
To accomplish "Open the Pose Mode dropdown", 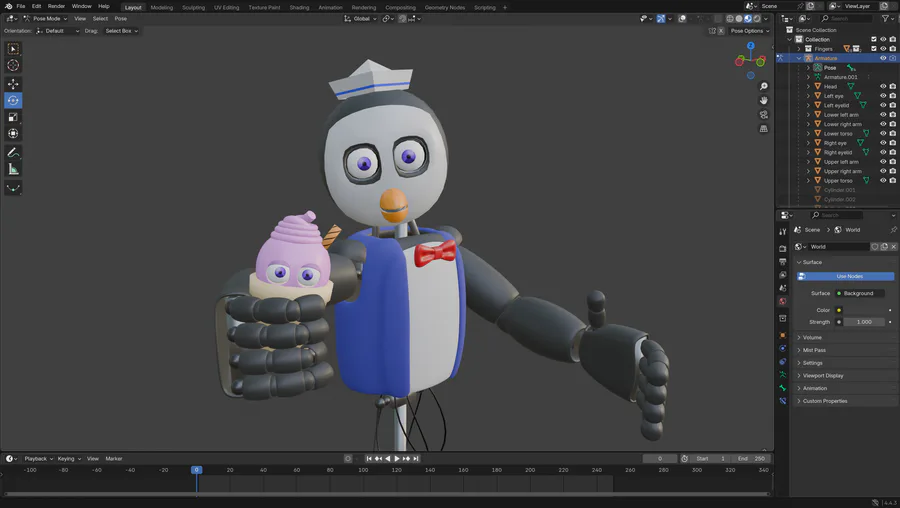I will [x=45, y=18].
